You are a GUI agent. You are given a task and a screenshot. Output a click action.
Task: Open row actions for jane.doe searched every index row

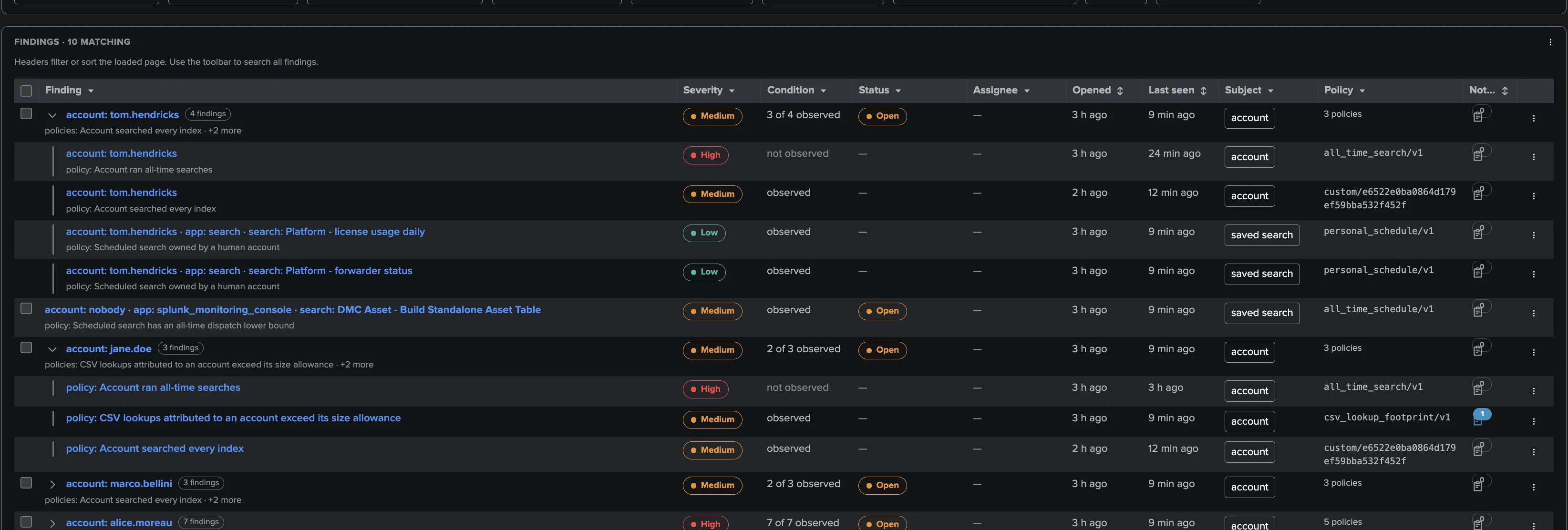(x=1533, y=452)
